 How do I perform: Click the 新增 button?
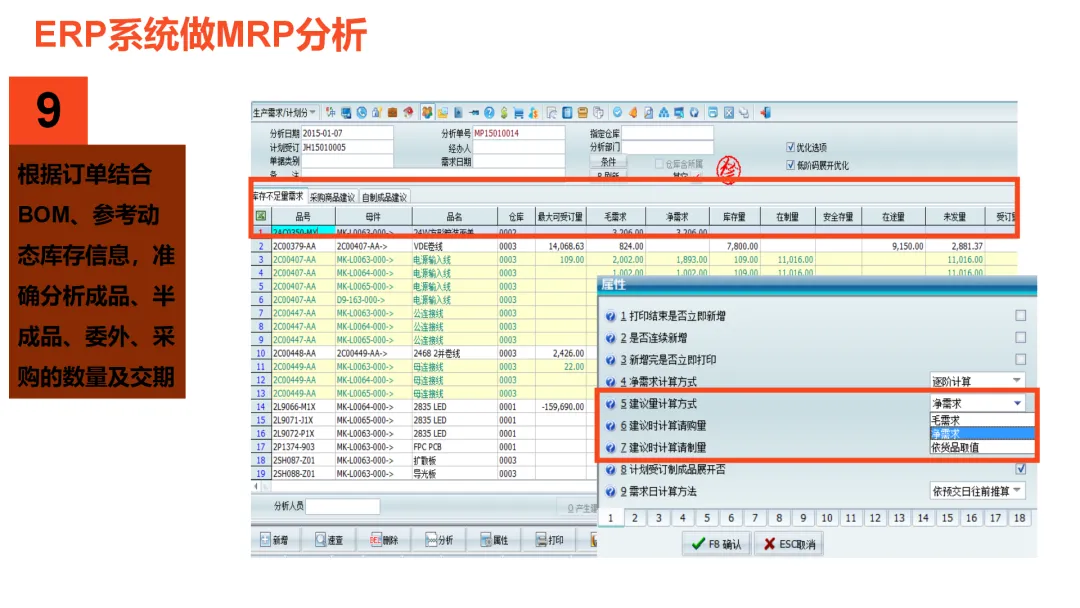274,540
